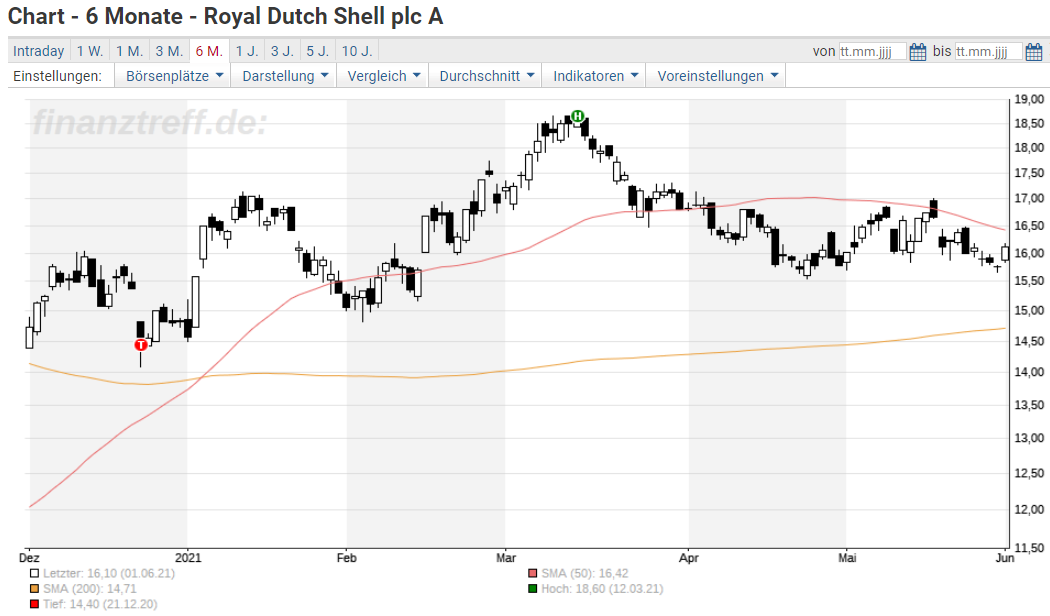The width and height of the screenshot is (1050, 616).
Task: Click the 'von' start date field
Action: coord(873,52)
